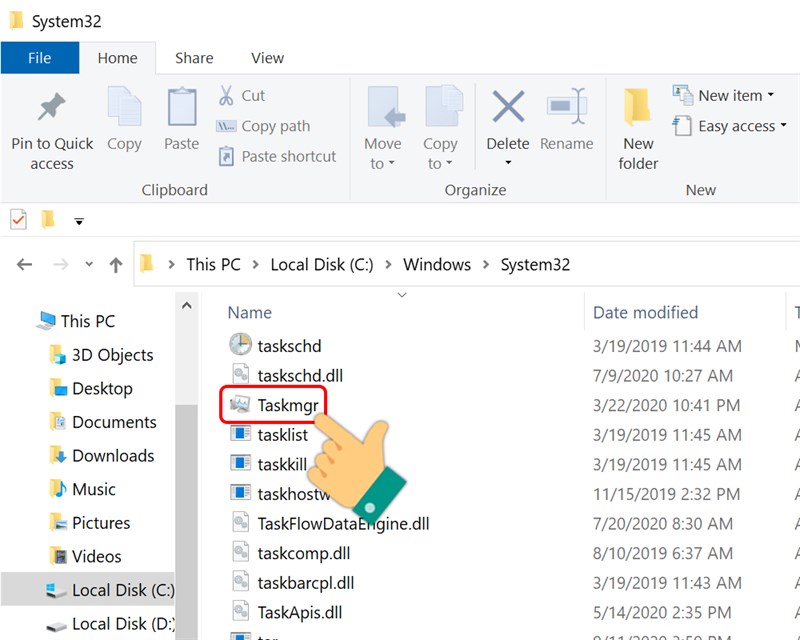Image resolution: width=800 pixels, height=640 pixels.
Task: Click the Paste shortcut icon
Action: [x=228, y=156]
